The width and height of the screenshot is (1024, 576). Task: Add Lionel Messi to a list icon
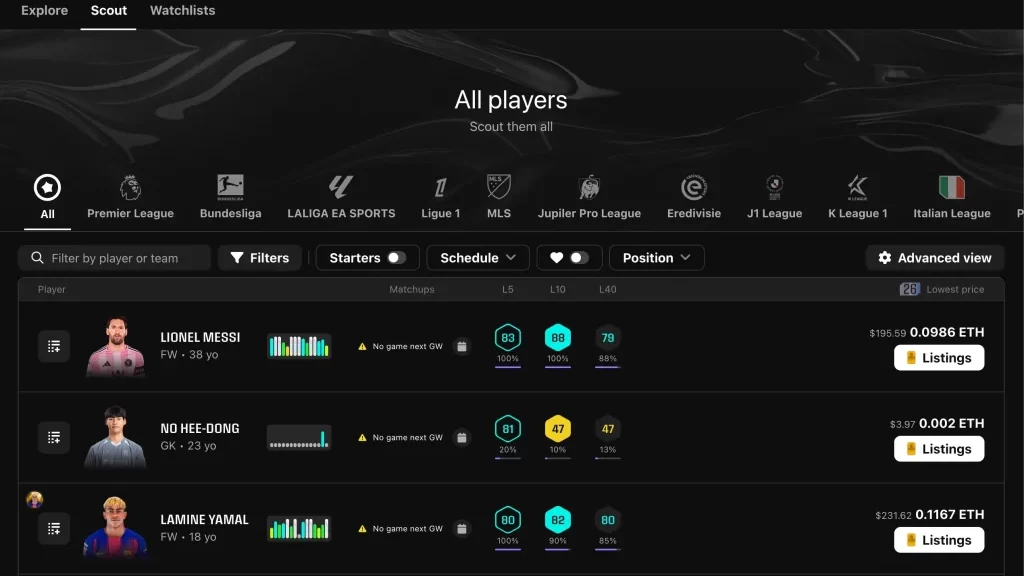point(54,346)
